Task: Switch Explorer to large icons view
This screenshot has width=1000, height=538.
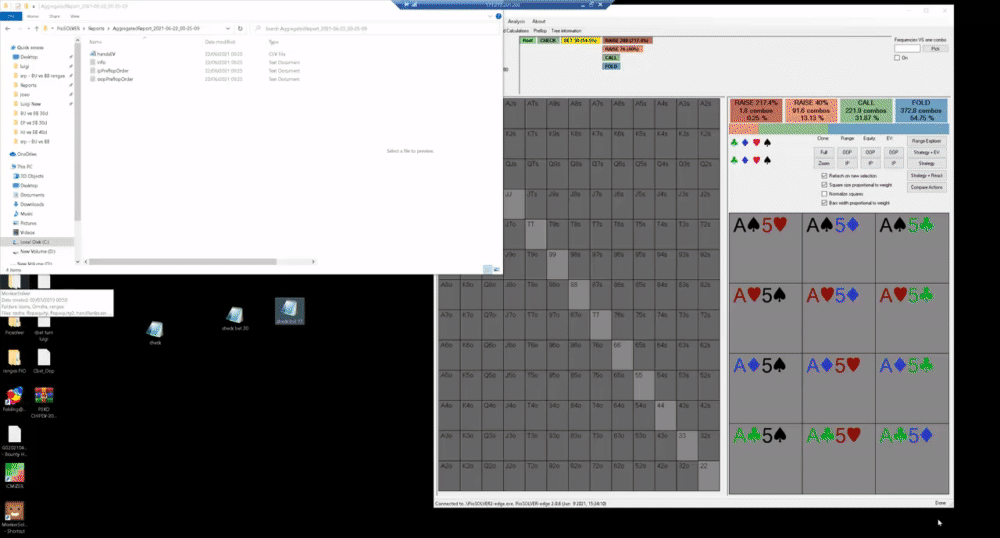Action: (496, 270)
